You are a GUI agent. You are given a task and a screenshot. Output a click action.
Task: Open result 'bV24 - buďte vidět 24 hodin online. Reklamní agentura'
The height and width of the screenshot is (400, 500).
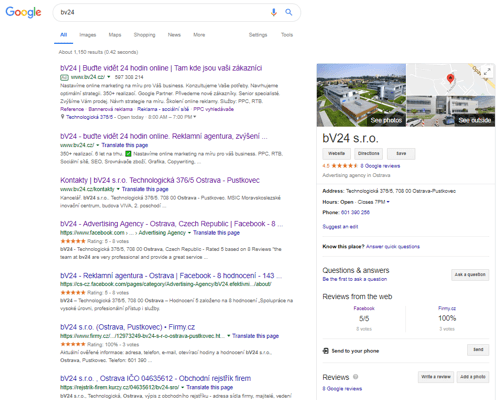point(164,136)
